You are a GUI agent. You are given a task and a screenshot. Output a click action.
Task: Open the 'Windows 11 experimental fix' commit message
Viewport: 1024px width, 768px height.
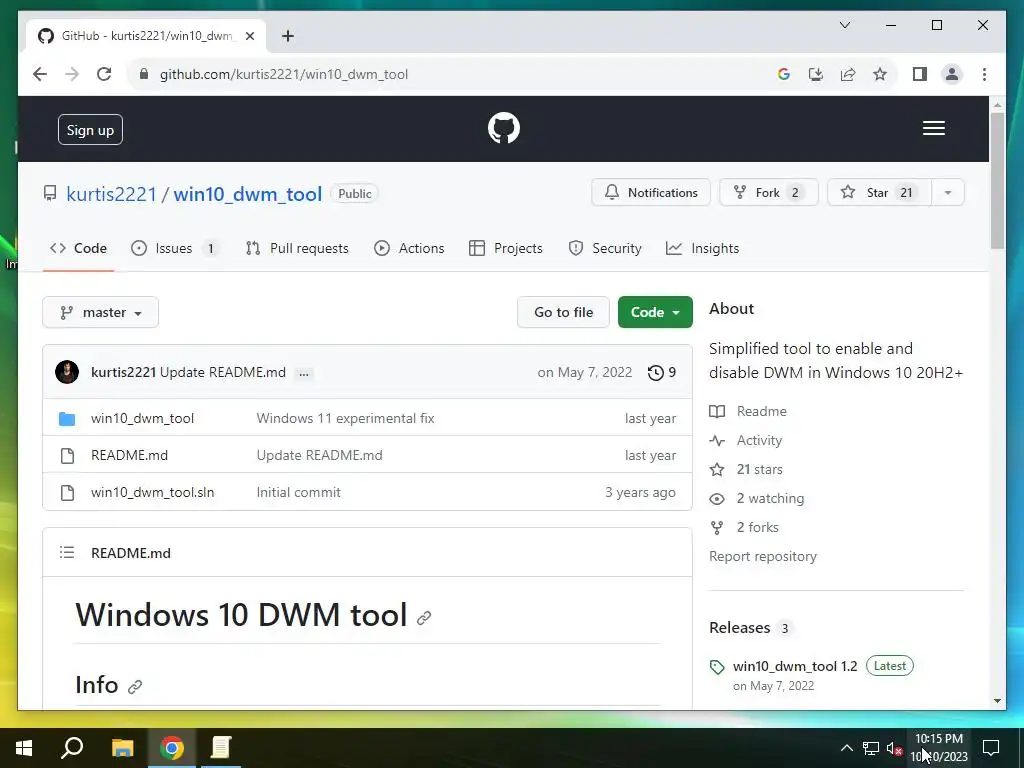(x=345, y=418)
